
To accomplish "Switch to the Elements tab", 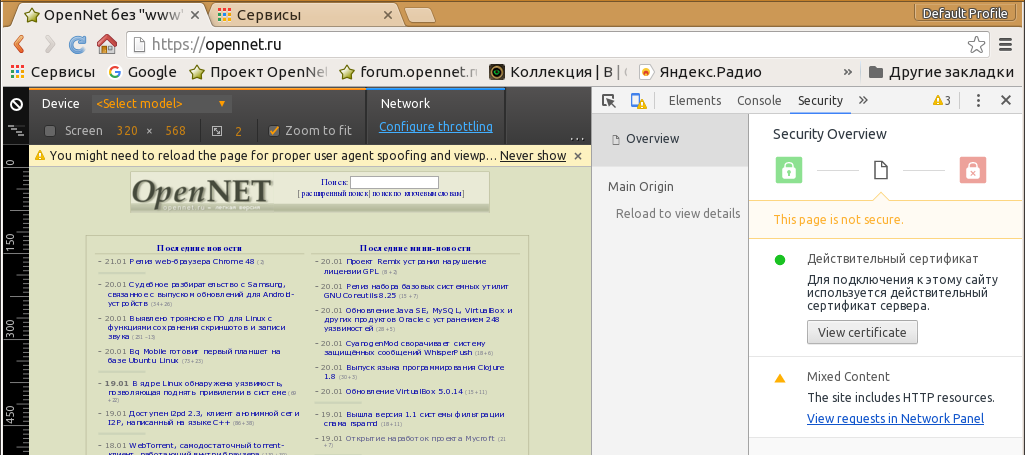I will click(x=694, y=101).
